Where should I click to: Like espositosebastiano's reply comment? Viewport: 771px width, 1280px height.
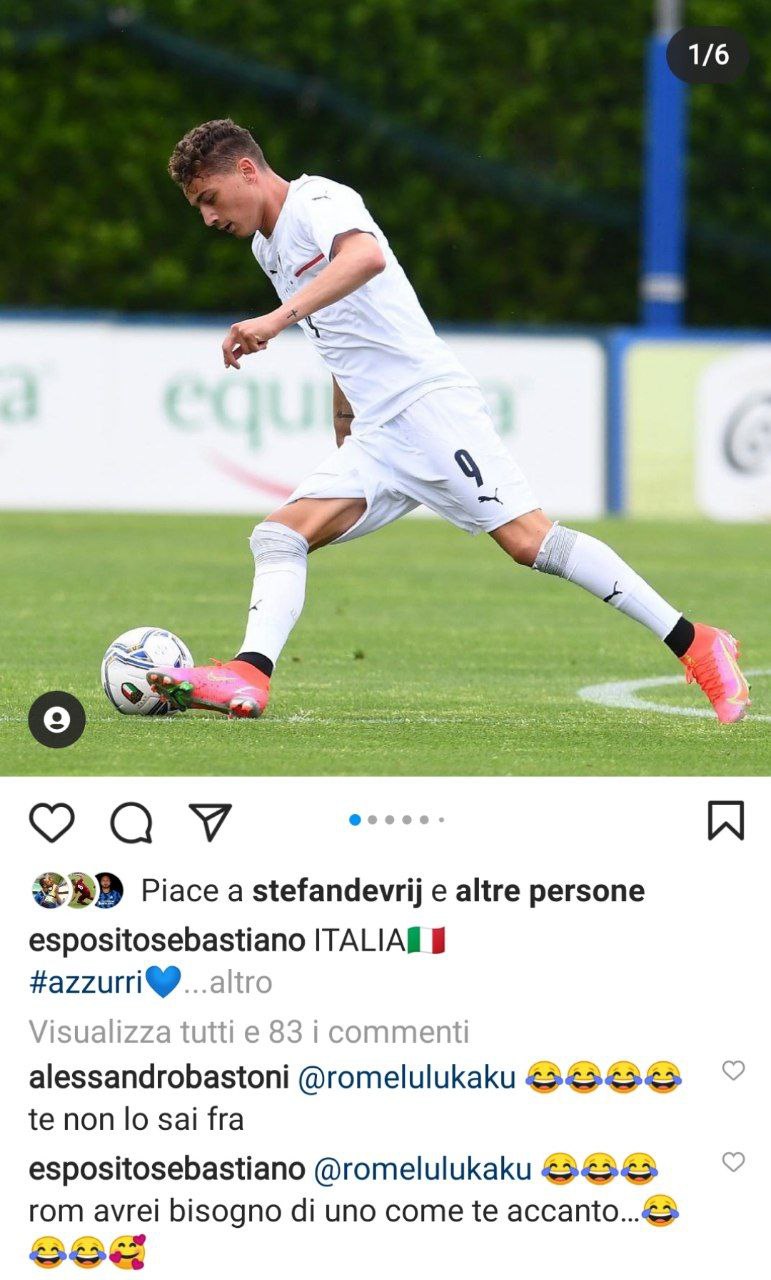click(x=734, y=1161)
